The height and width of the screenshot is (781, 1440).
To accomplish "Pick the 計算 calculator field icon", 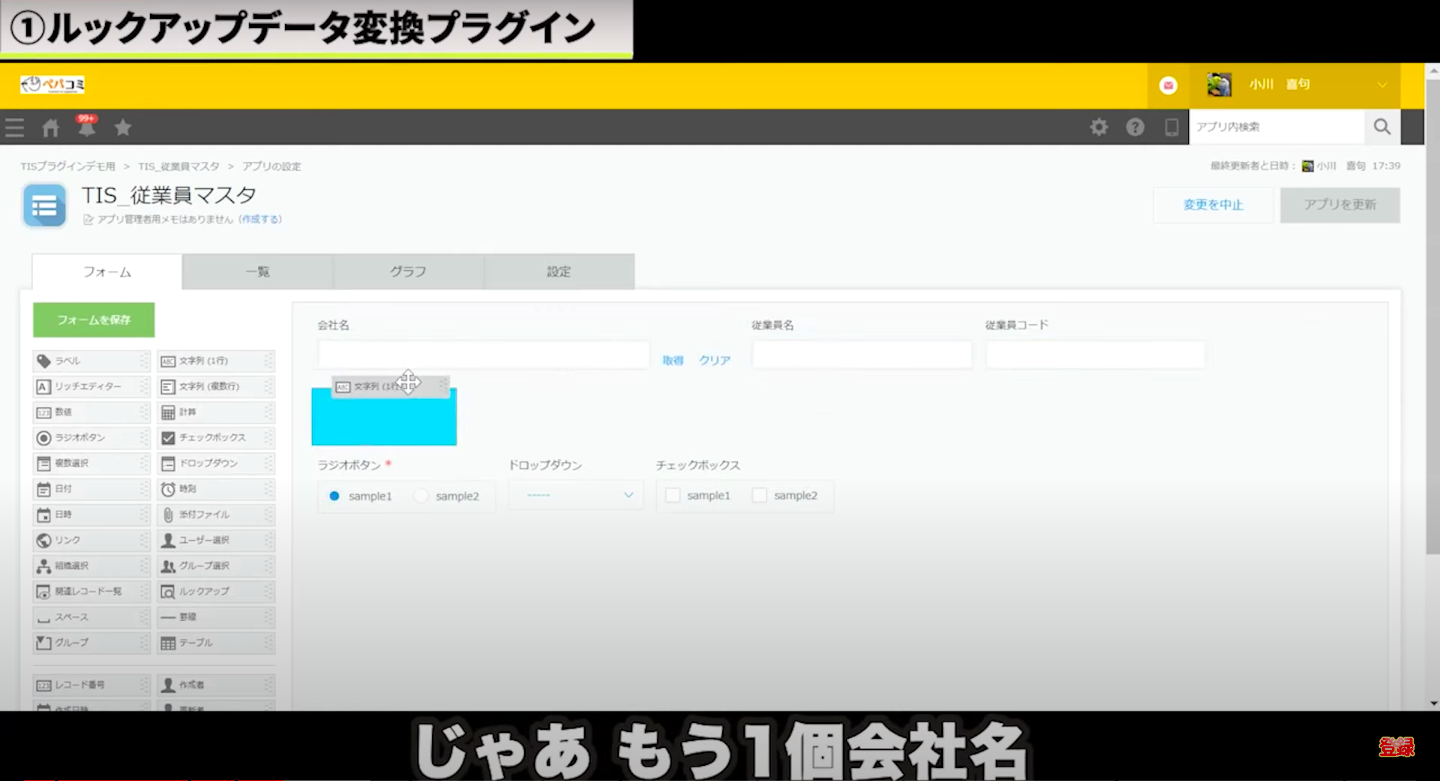I will point(168,412).
